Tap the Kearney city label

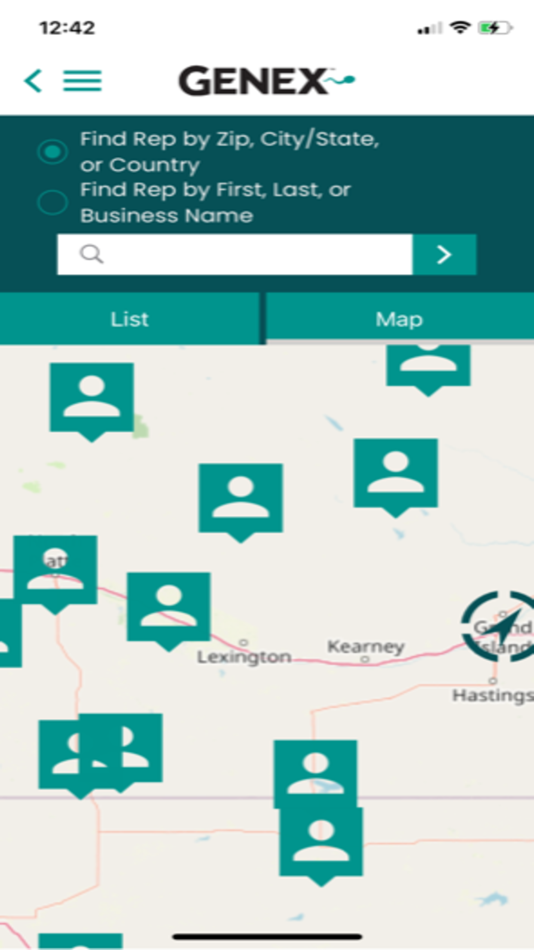pos(365,646)
